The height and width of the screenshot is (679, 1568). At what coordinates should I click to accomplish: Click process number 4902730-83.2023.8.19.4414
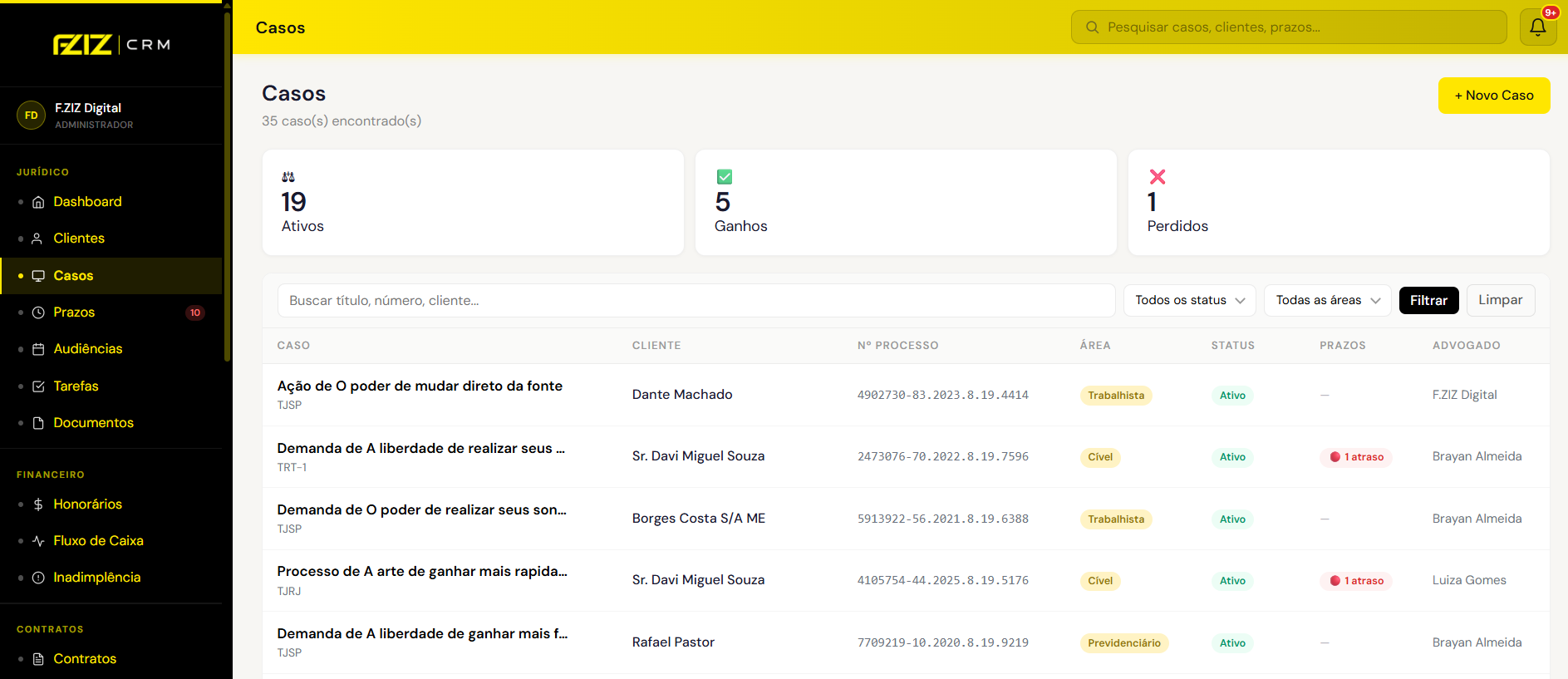pos(943,395)
